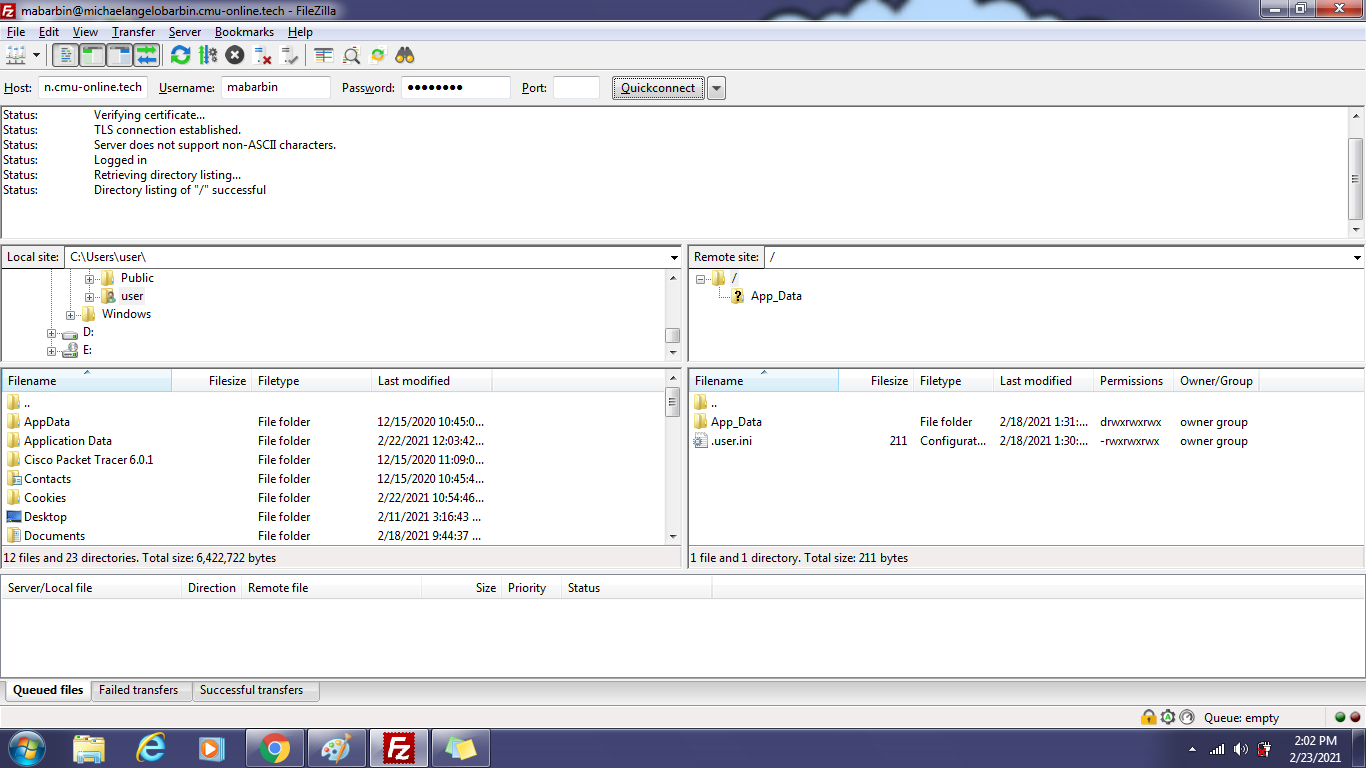Toggle the message log display

pos(65,55)
